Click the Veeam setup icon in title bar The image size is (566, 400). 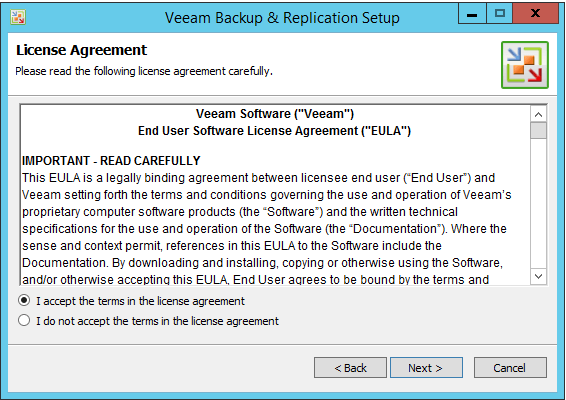tap(18, 17)
